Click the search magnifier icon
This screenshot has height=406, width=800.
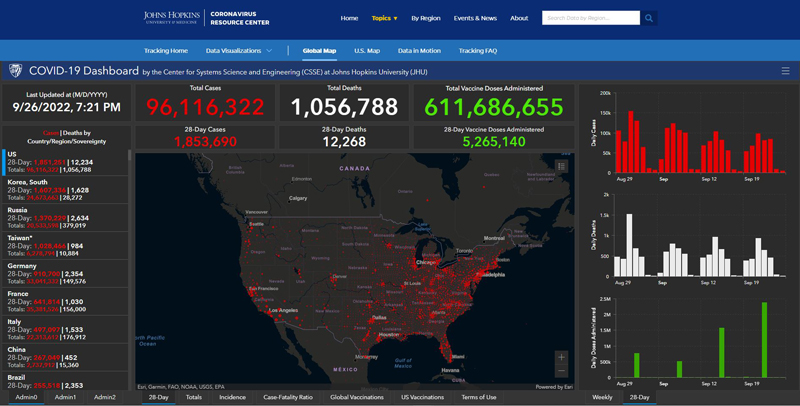point(649,18)
